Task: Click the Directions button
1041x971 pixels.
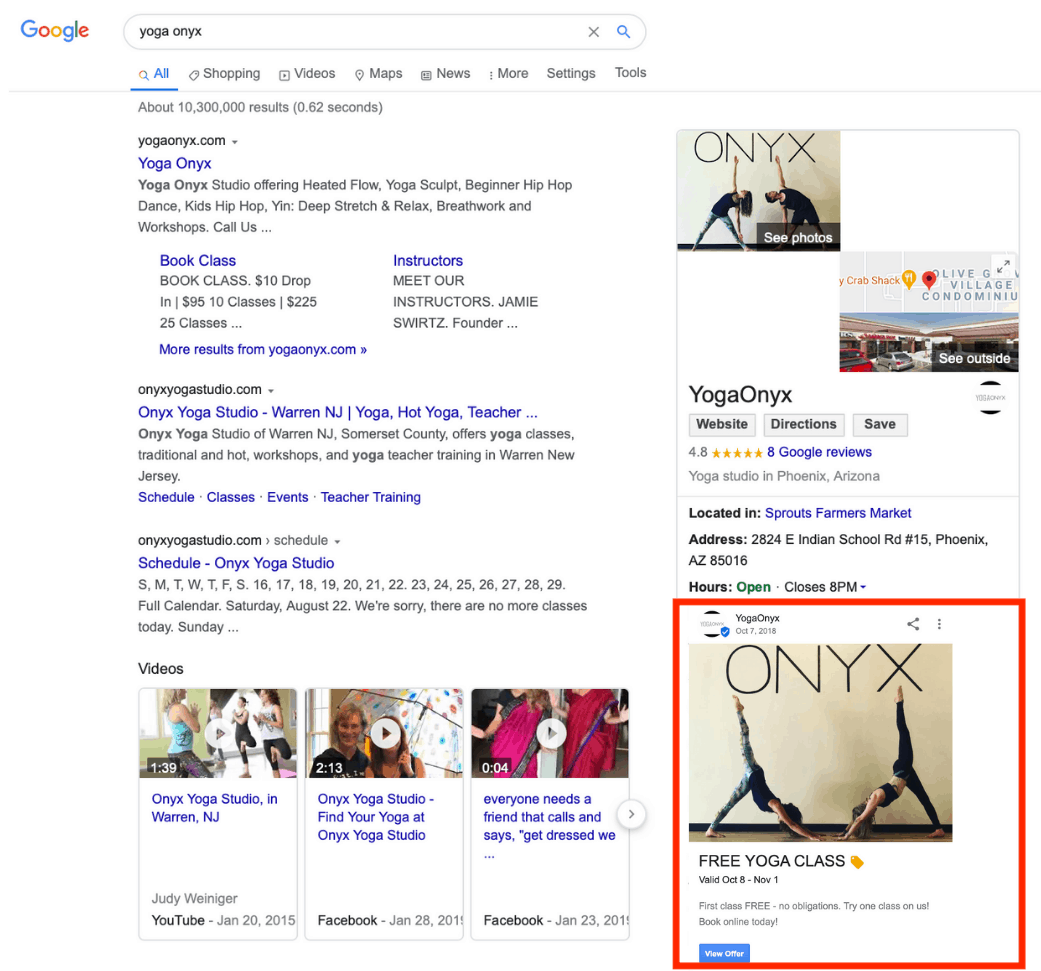Action: (x=803, y=424)
